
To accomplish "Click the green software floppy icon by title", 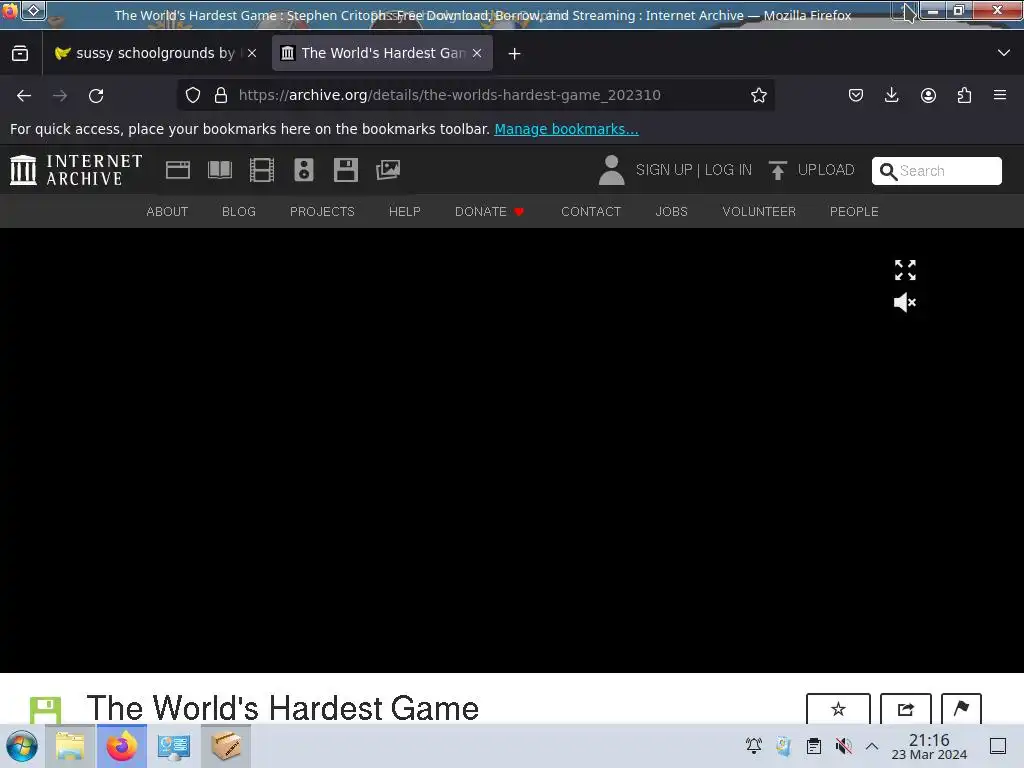I will pos(46,710).
